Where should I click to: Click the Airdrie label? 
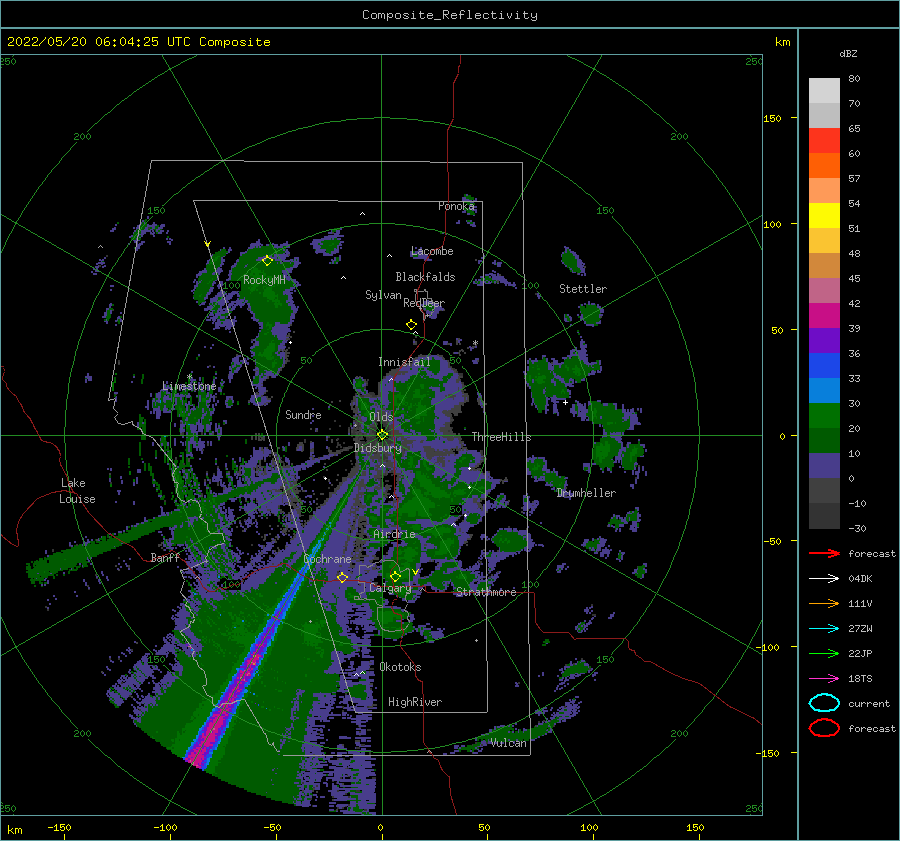pos(394,534)
